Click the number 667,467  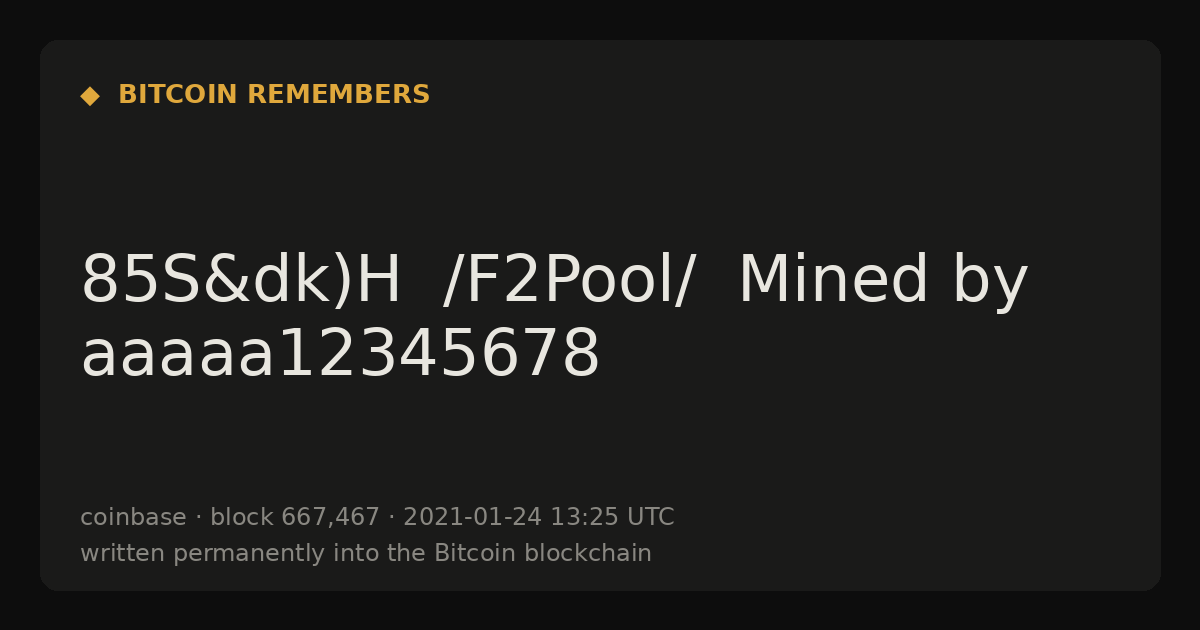pyautogui.click(x=330, y=518)
